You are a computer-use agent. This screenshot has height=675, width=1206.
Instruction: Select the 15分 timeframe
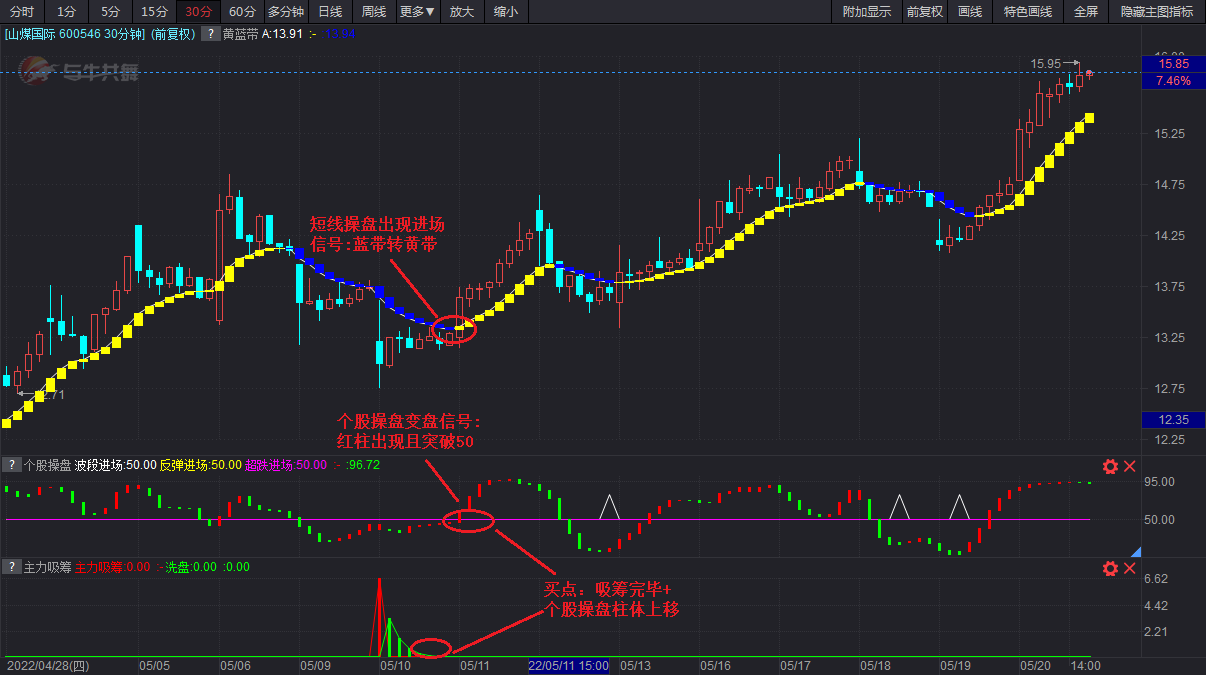154,12
